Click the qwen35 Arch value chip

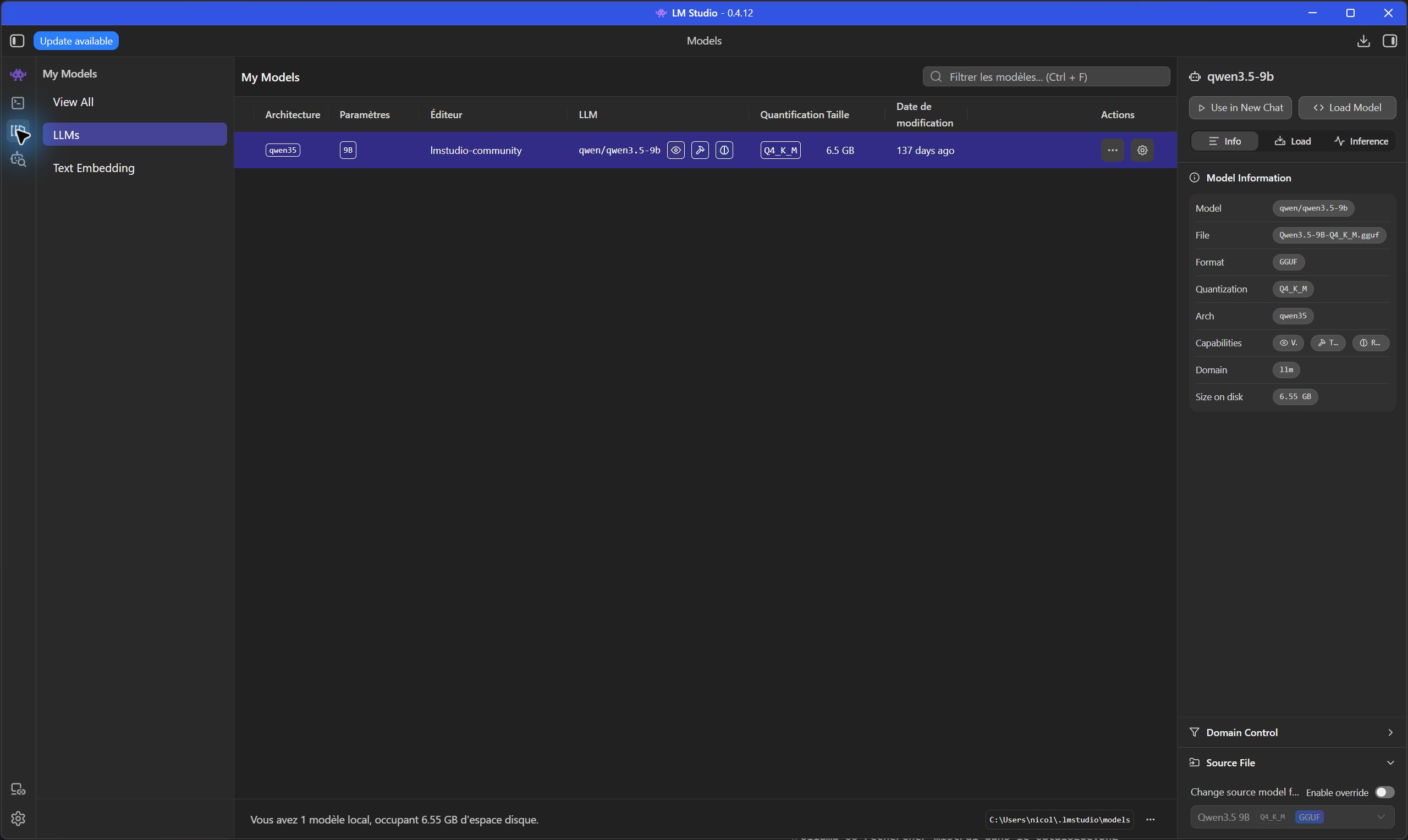(x=1293, y=316)
